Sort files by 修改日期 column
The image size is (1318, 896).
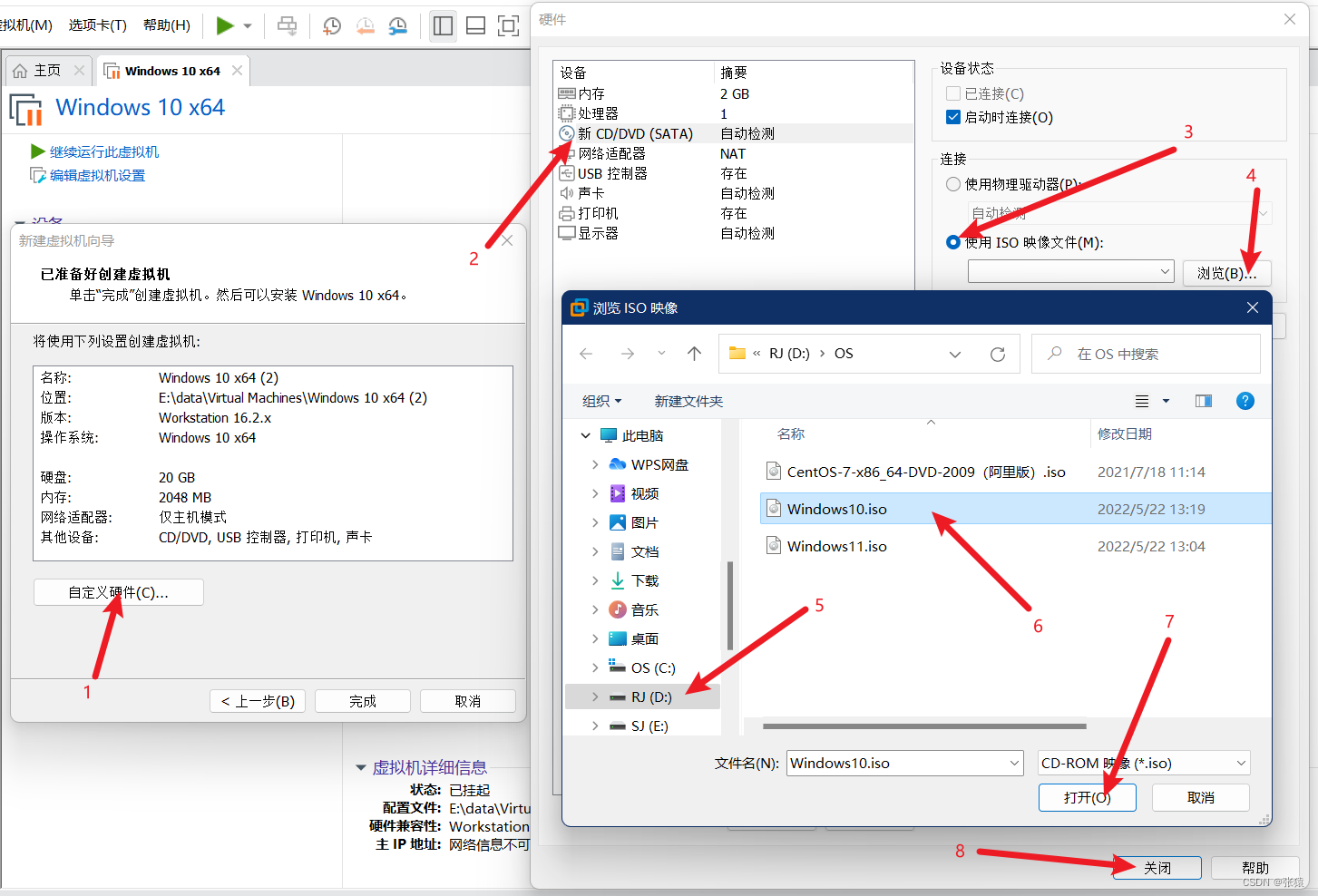pos(1125,433)
